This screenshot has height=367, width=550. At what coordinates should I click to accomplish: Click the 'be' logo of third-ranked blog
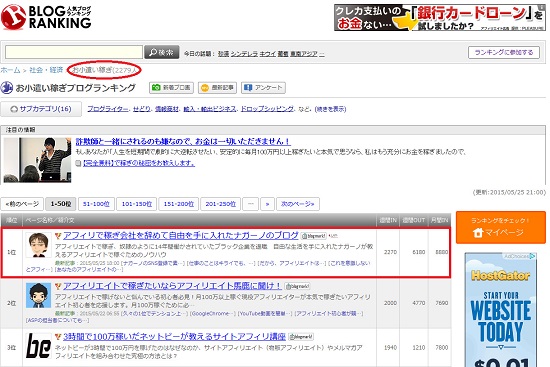pyautogui.click(x=38, y=346)
